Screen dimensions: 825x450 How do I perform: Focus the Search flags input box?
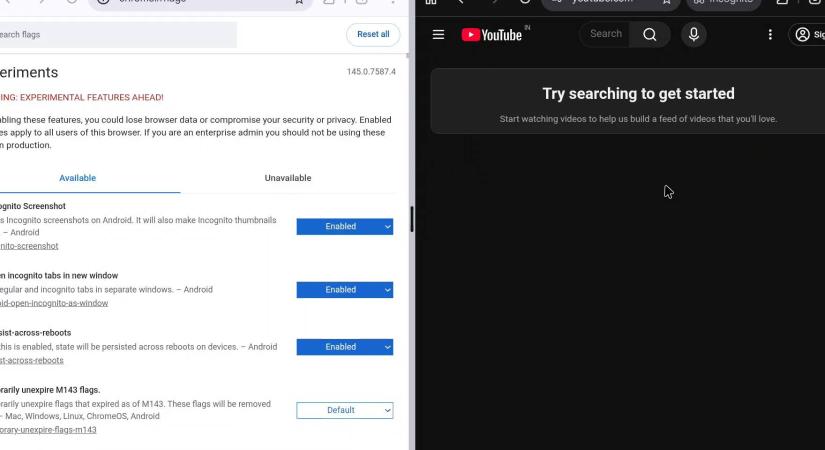(x=118, y=35)
